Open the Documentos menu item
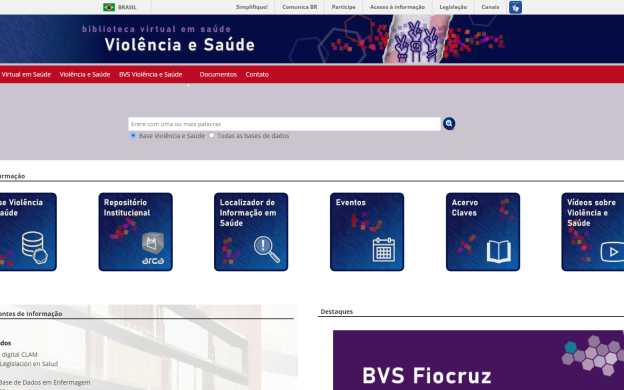Viewport: 624px width, 390px height. pyautogui.click(x=218, y=74)
